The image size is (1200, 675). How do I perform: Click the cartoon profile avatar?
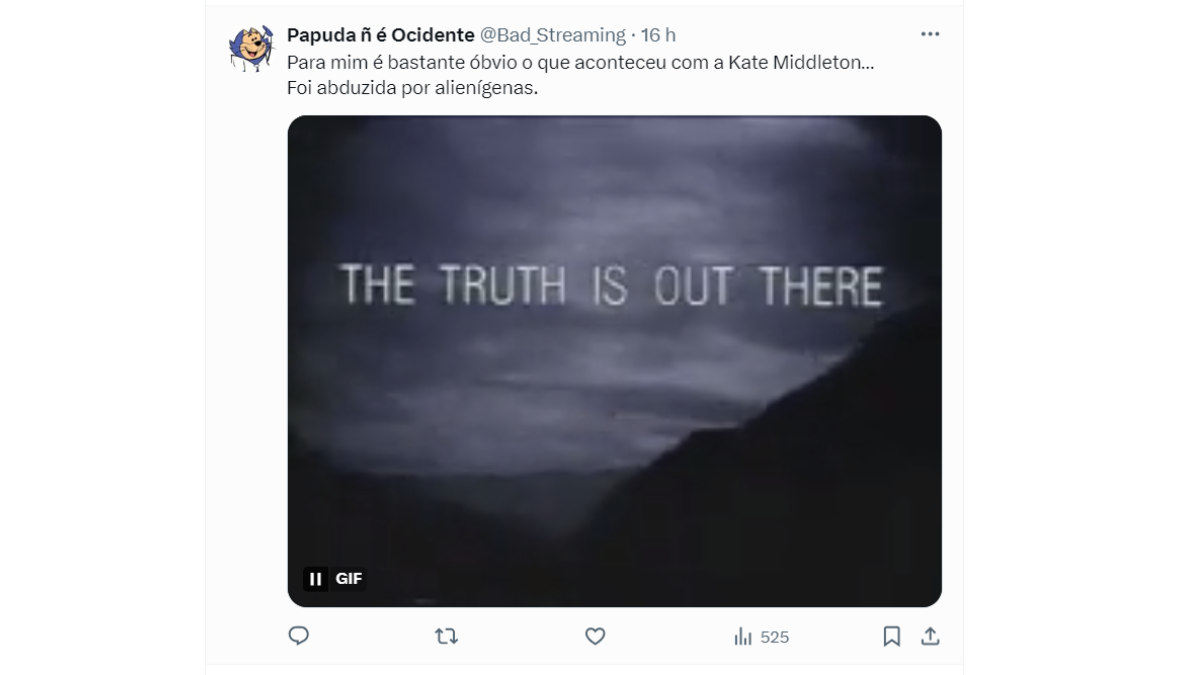point(250,48)
